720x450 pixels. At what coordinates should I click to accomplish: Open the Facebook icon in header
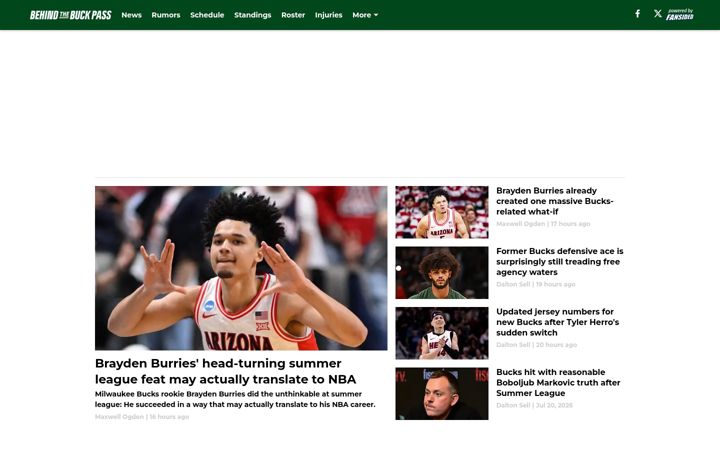point(637,14)
